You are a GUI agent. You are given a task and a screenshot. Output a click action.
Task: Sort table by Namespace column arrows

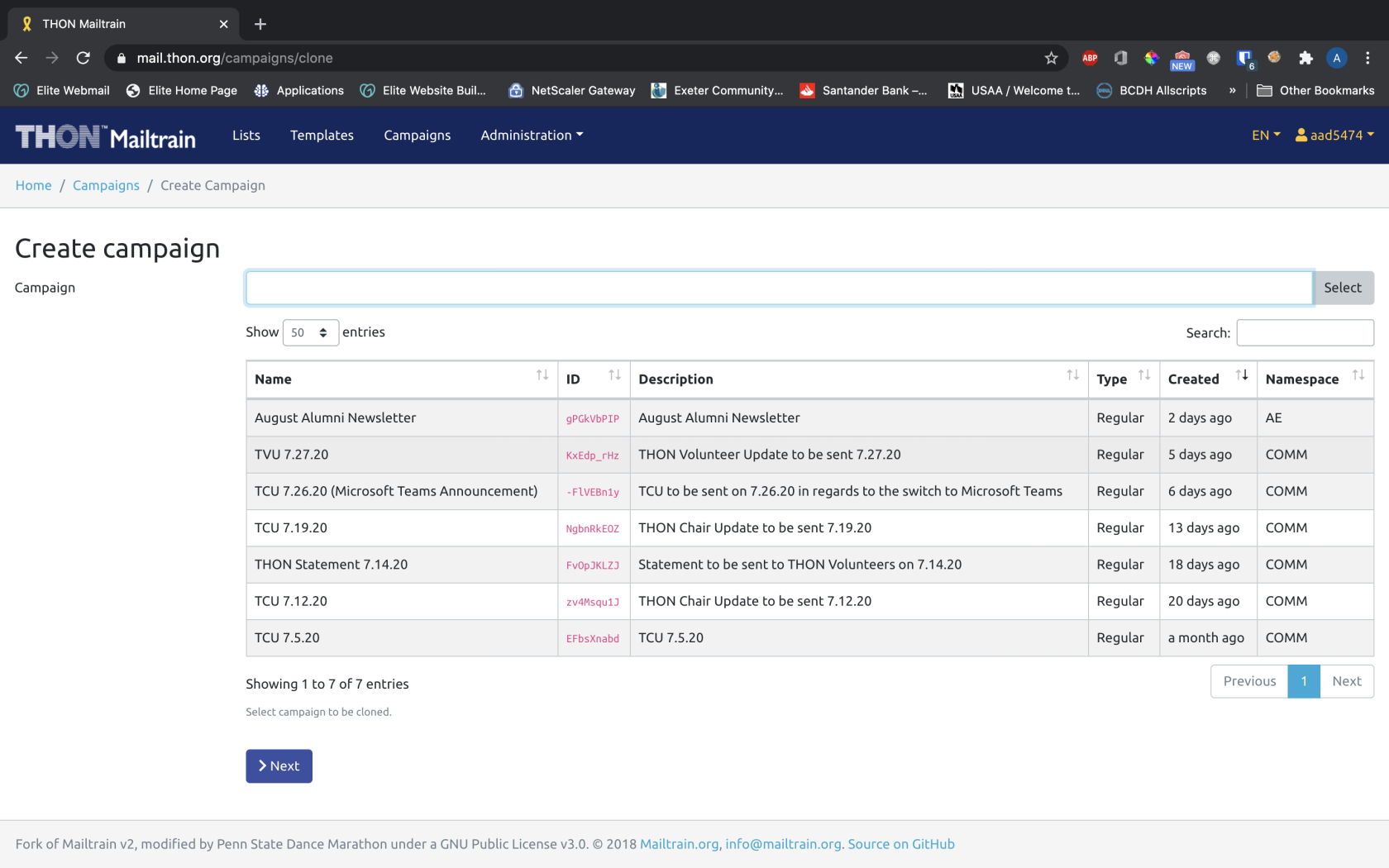pos(1358,375)
